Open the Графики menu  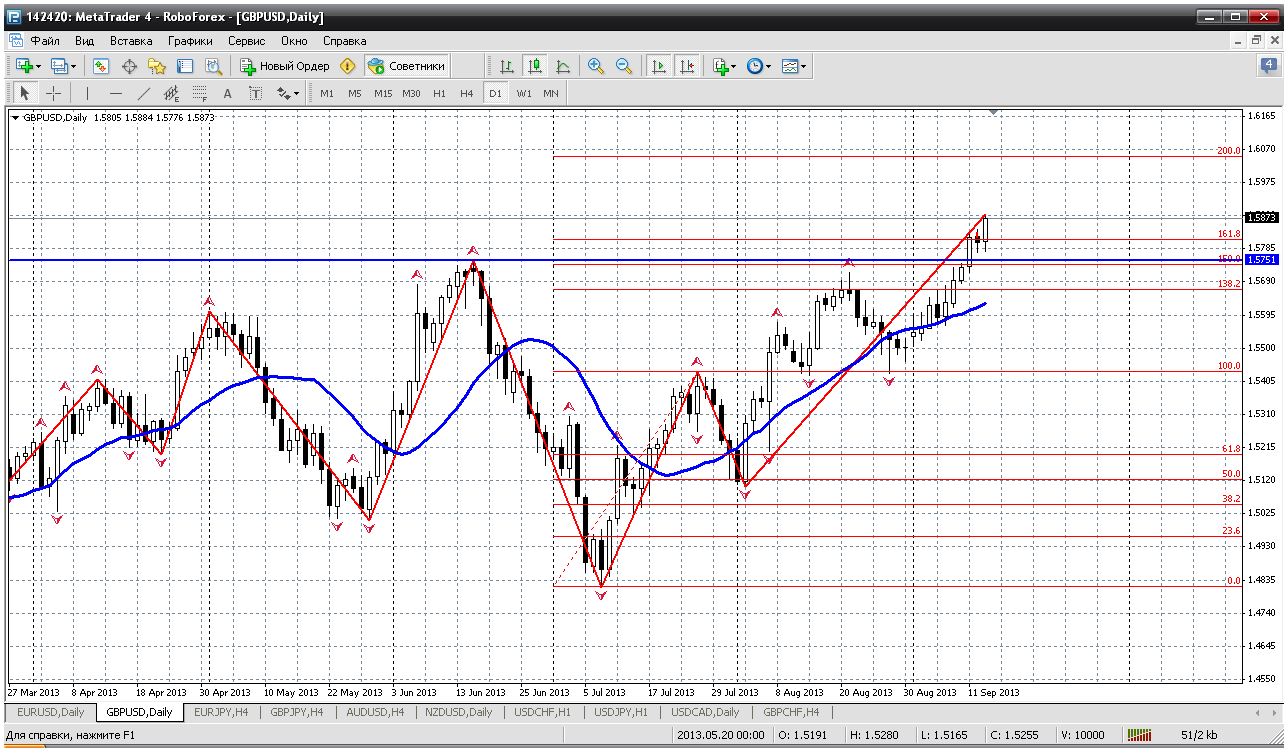point(190,41)
